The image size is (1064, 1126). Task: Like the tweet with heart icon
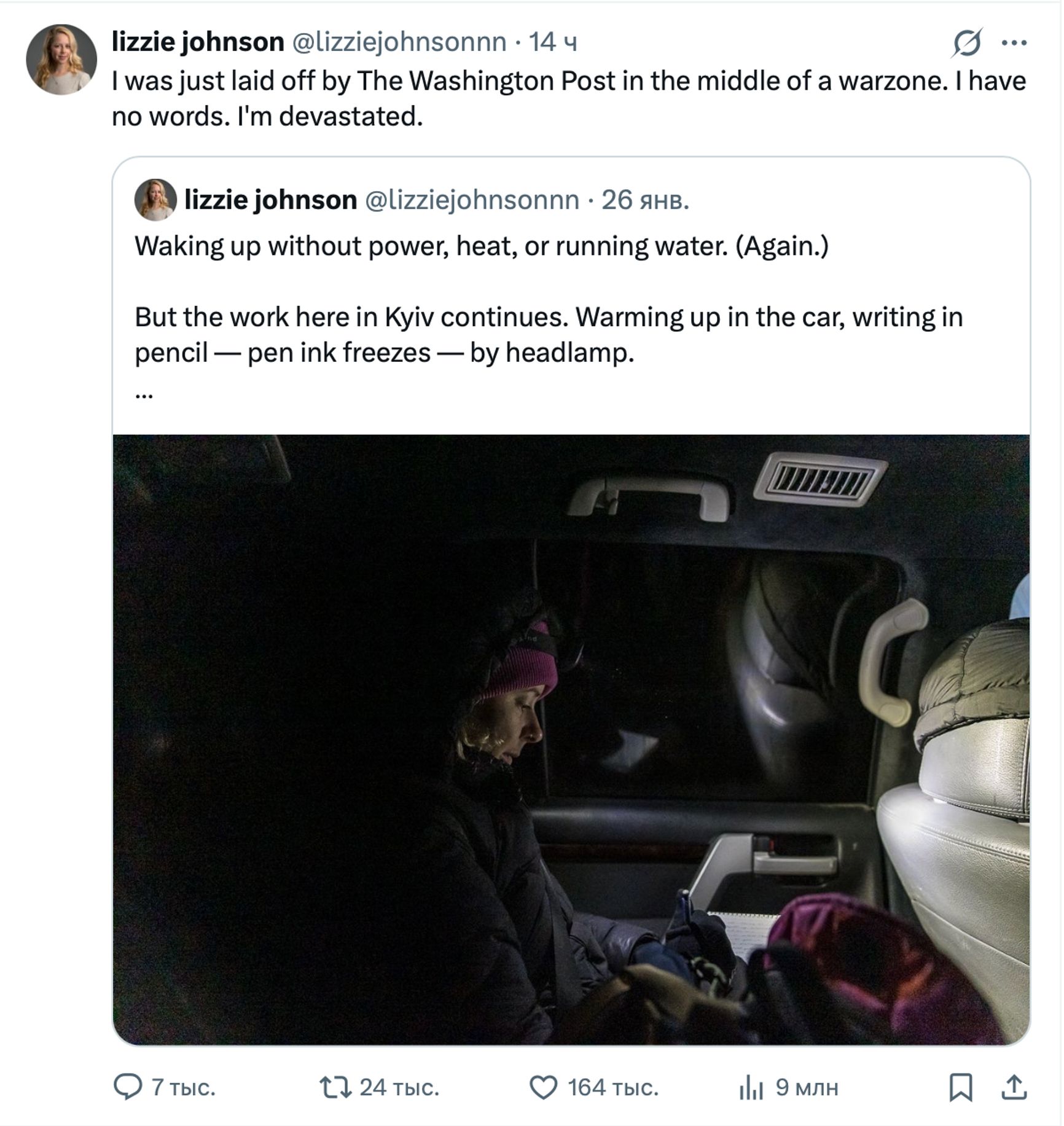tap(543, 1087)
